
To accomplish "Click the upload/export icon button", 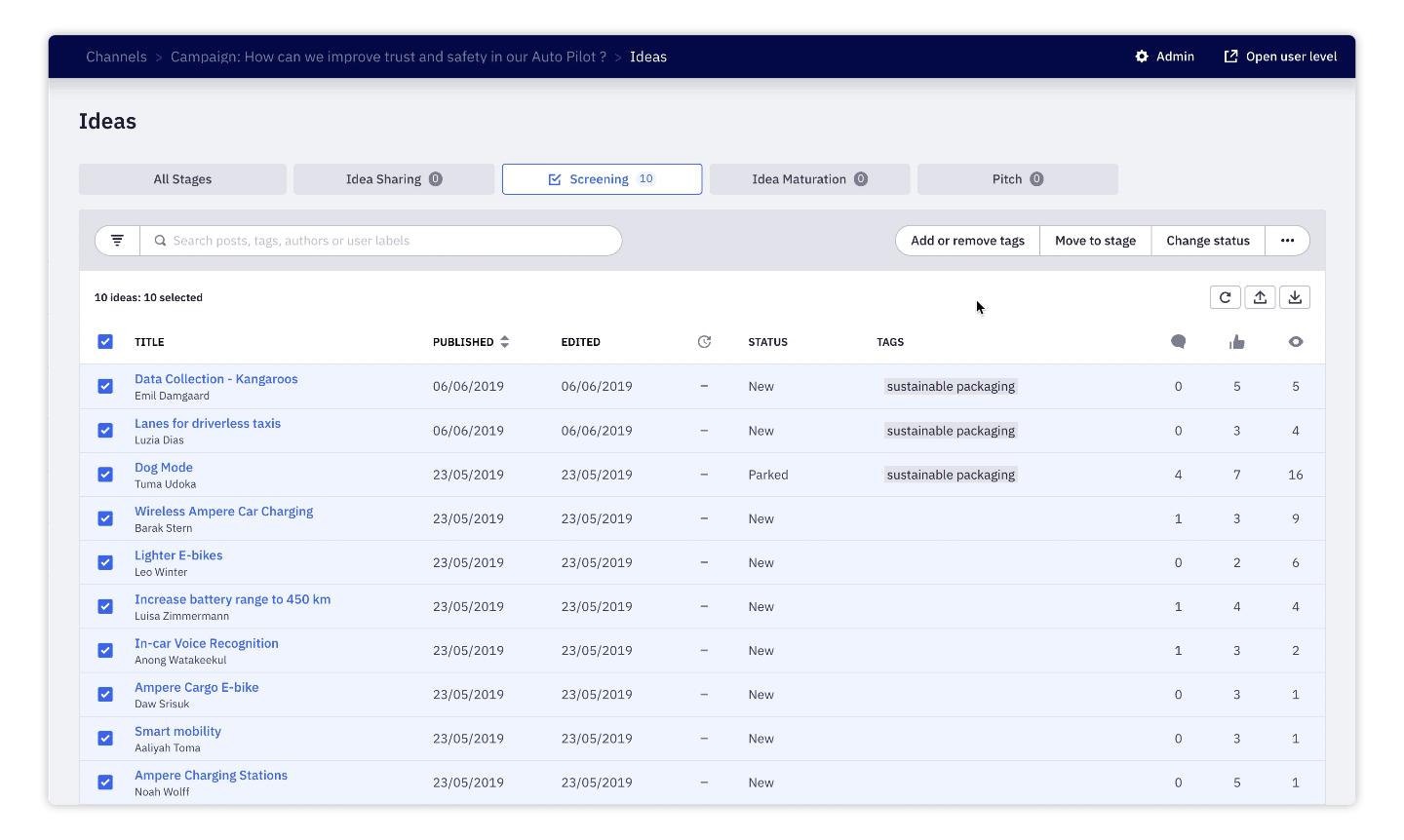I will (x=1260, y=297).
